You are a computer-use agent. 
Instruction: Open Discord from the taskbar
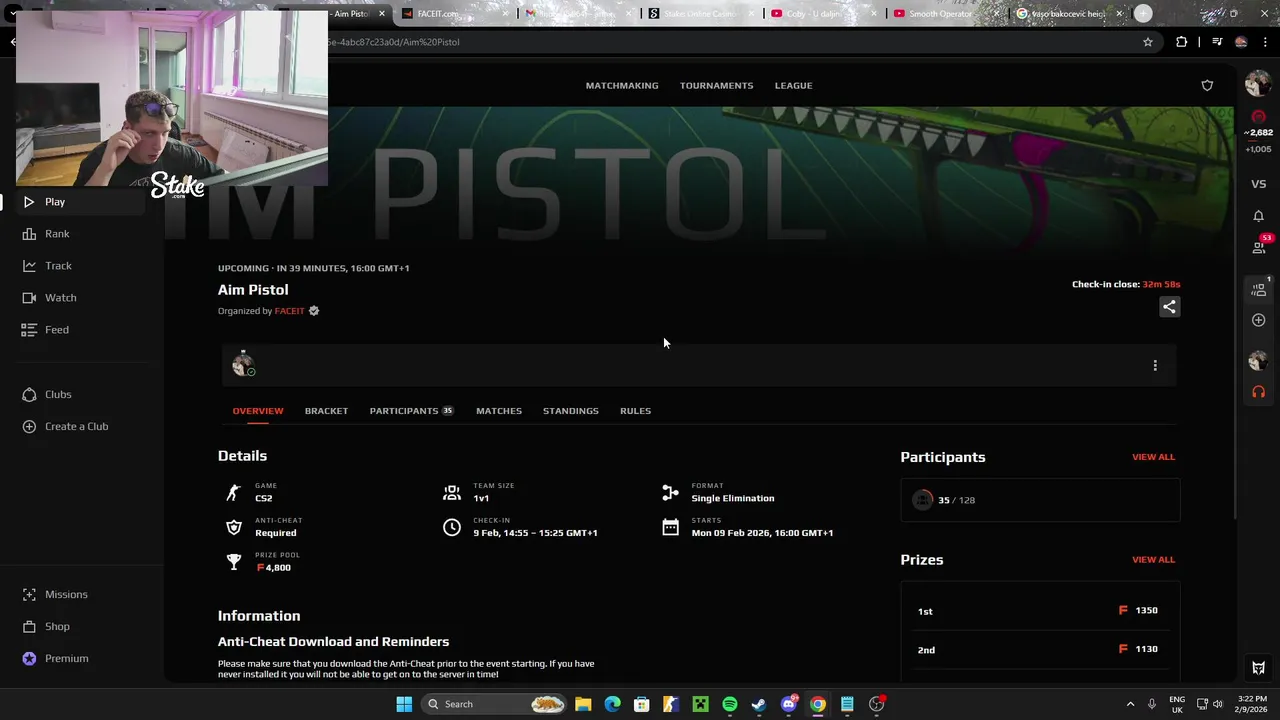[x=789, y=704]
